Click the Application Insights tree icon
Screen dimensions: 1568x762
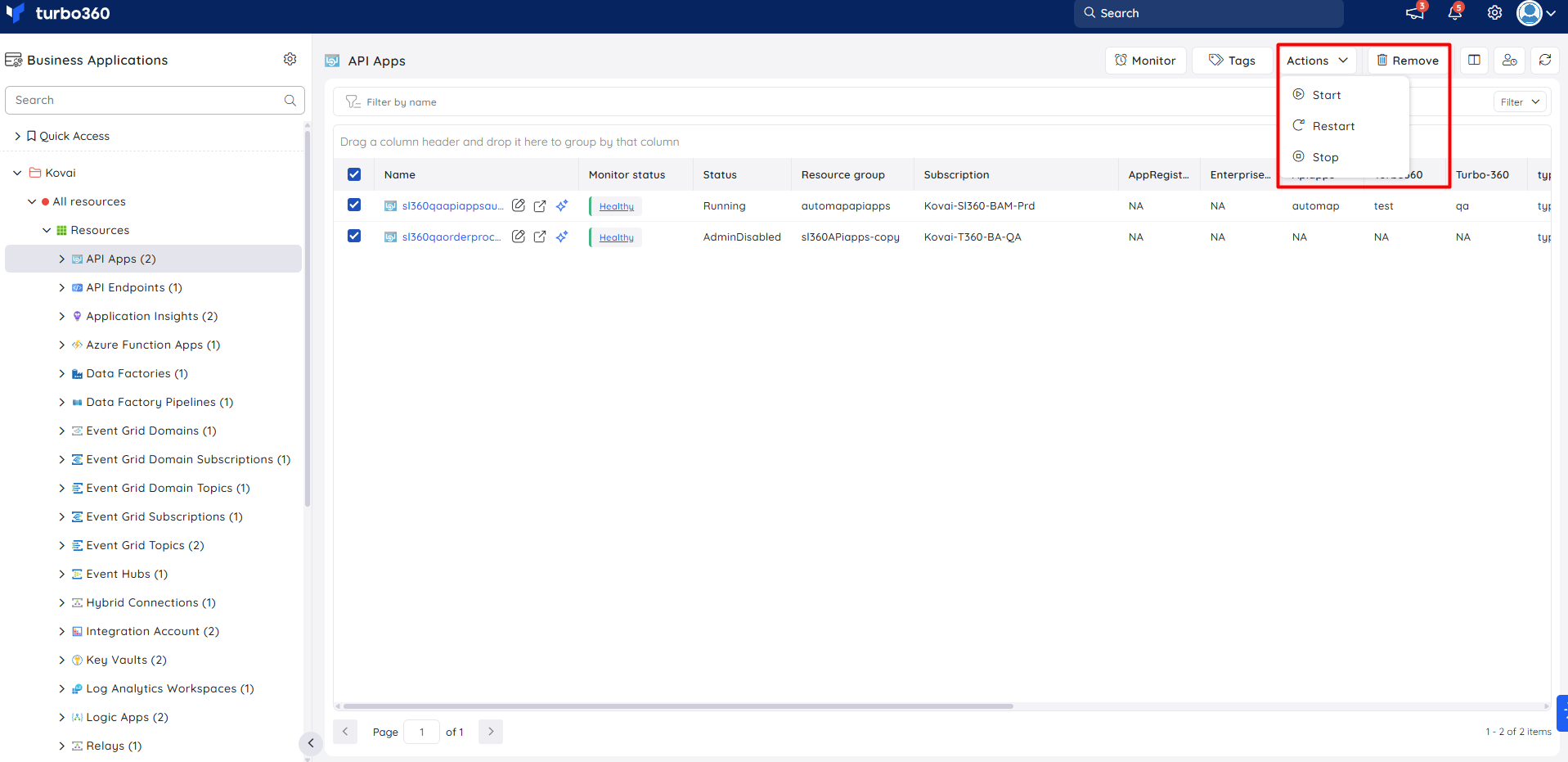pyautogui.click(x=77, y=316)
